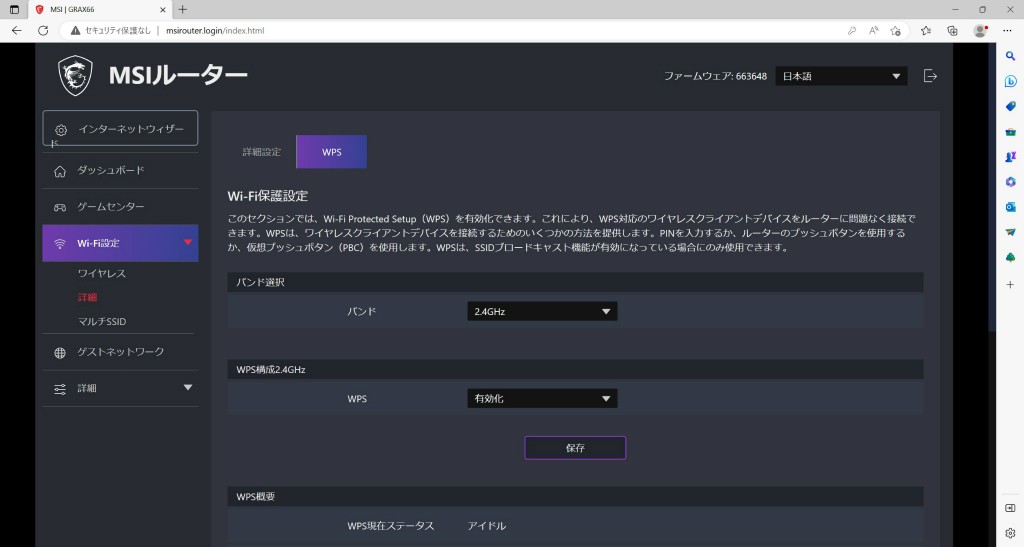Click the not-secure warning triangle icon
Screen dimensions: 1024x547
tap(76, 31)
